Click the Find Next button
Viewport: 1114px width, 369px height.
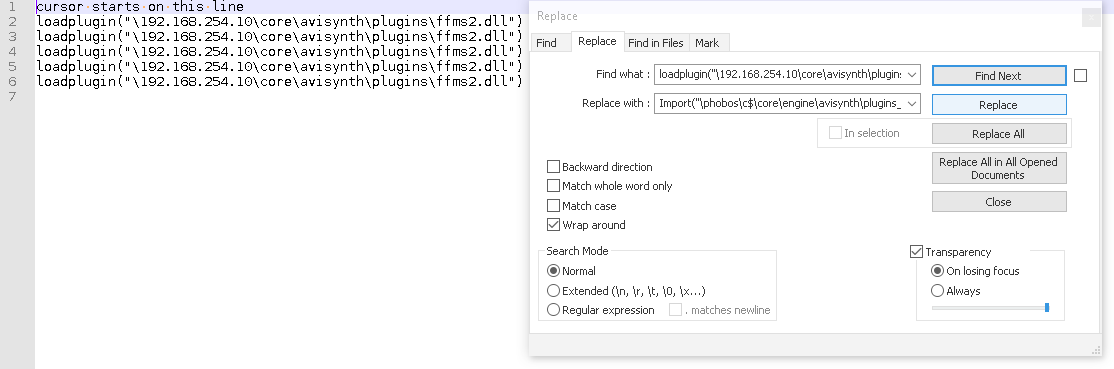click(999, 75)
